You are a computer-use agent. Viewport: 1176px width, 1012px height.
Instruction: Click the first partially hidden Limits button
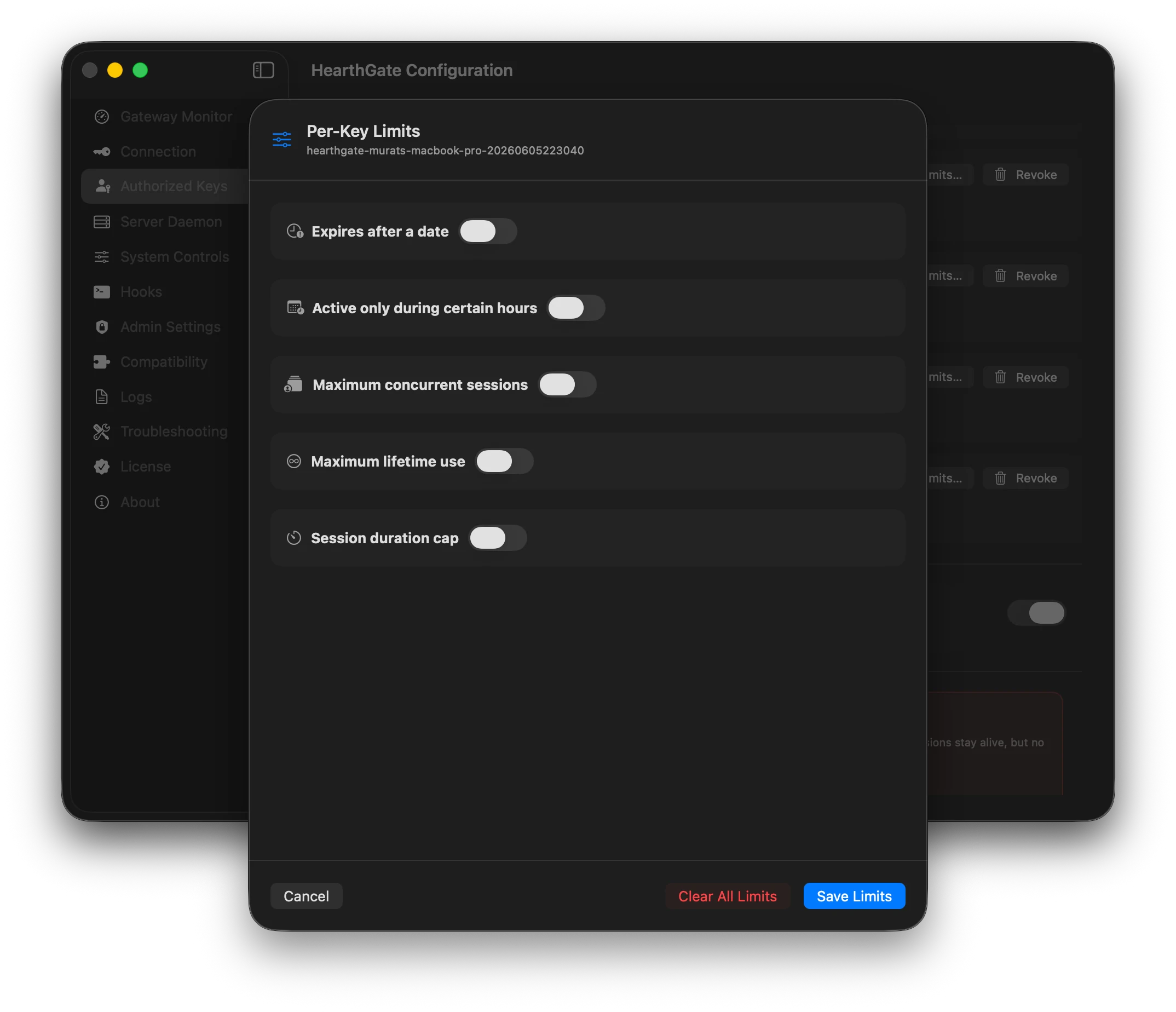[x=950, y=175]
